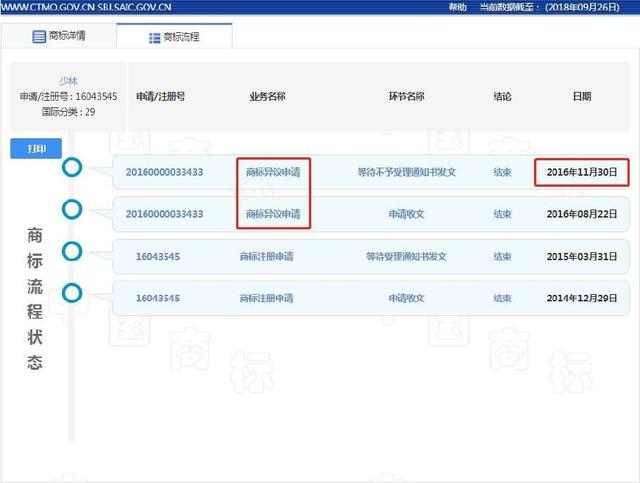640x483 pixels.
Task: Click number 16043545 in the 2014年12月29日 row
Action: point(158,298)
